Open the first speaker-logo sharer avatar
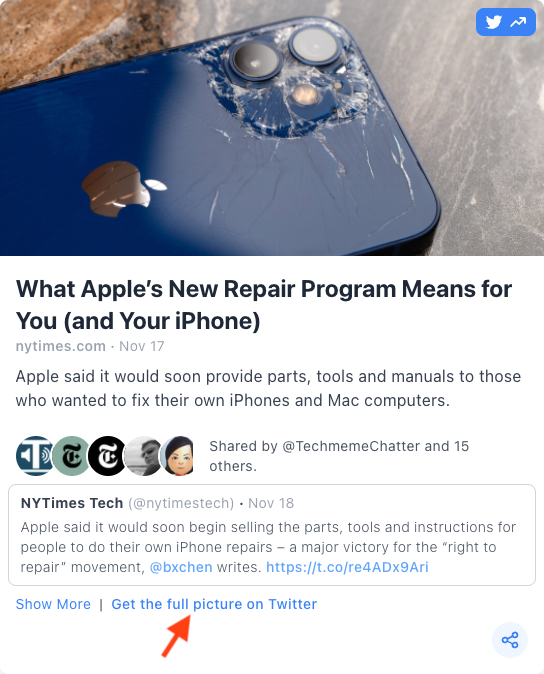 pyautogui.click(x=34, y=456)
